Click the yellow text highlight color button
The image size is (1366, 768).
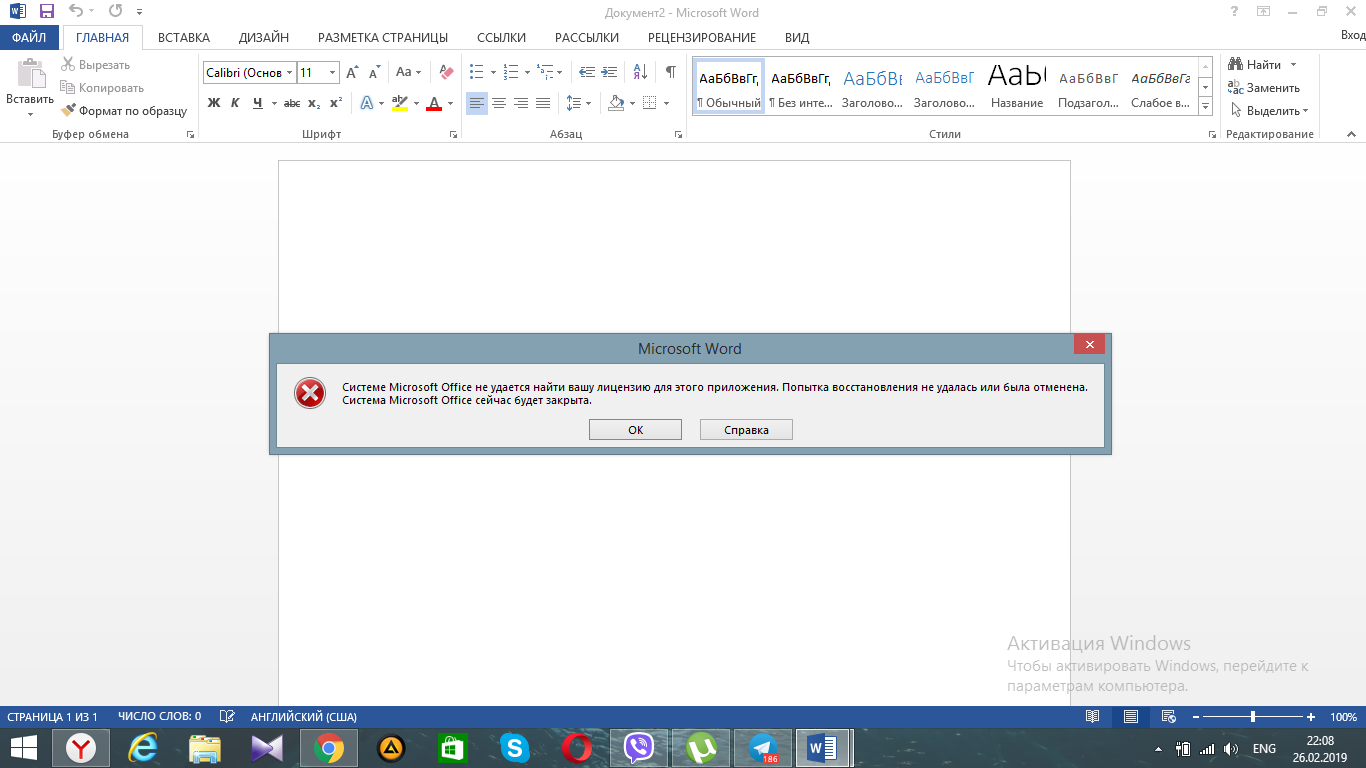399,103
